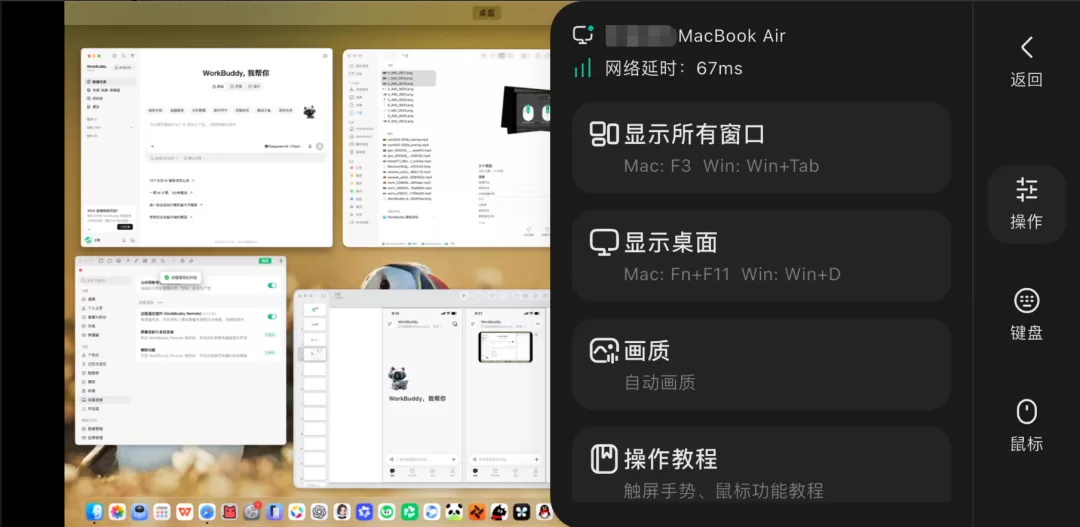This screenshot has height=527, width=1080.
Task: Click the round send button in WorkBuddy
Action: 320,146
